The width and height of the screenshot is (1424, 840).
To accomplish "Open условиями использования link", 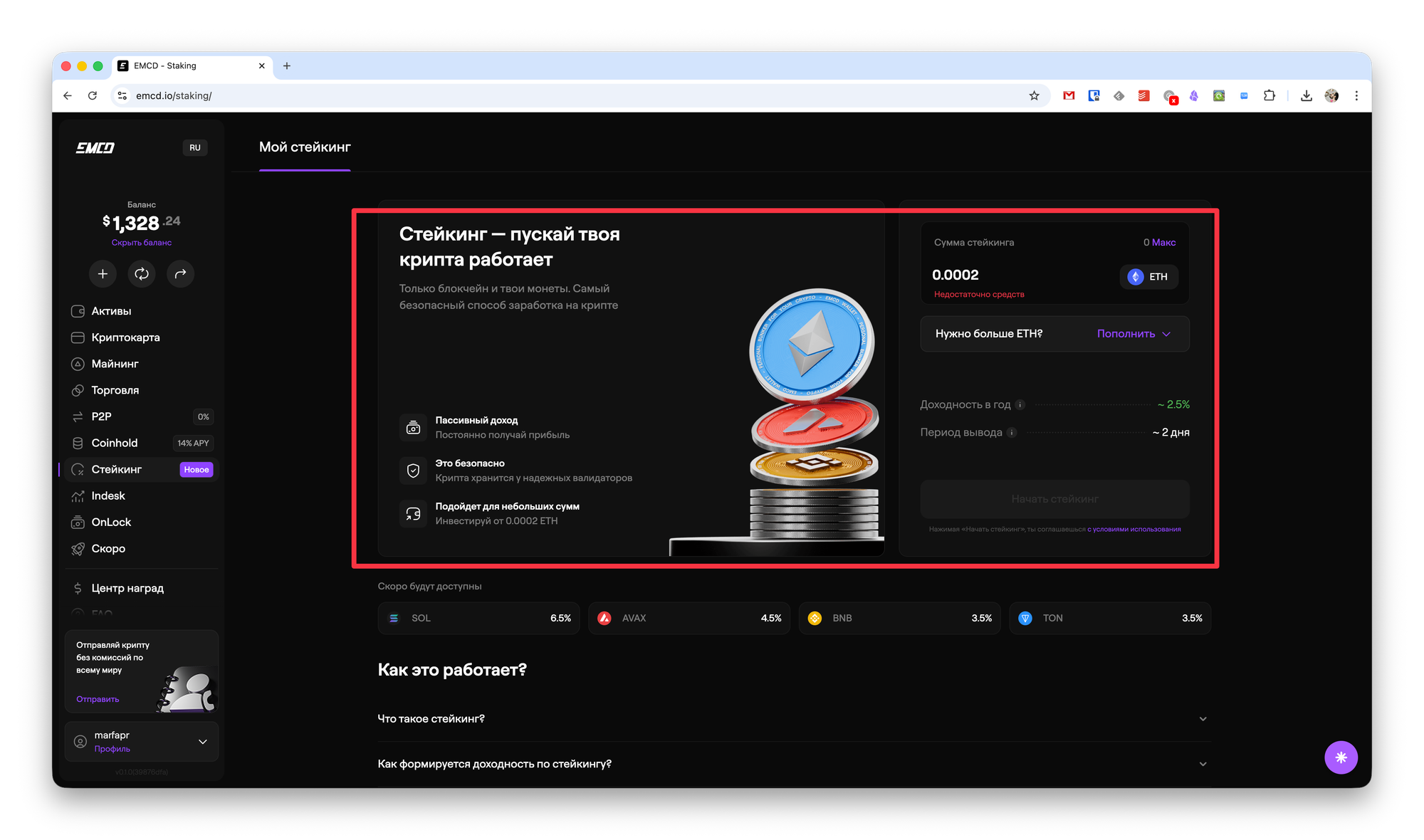I will (1137, 530).
